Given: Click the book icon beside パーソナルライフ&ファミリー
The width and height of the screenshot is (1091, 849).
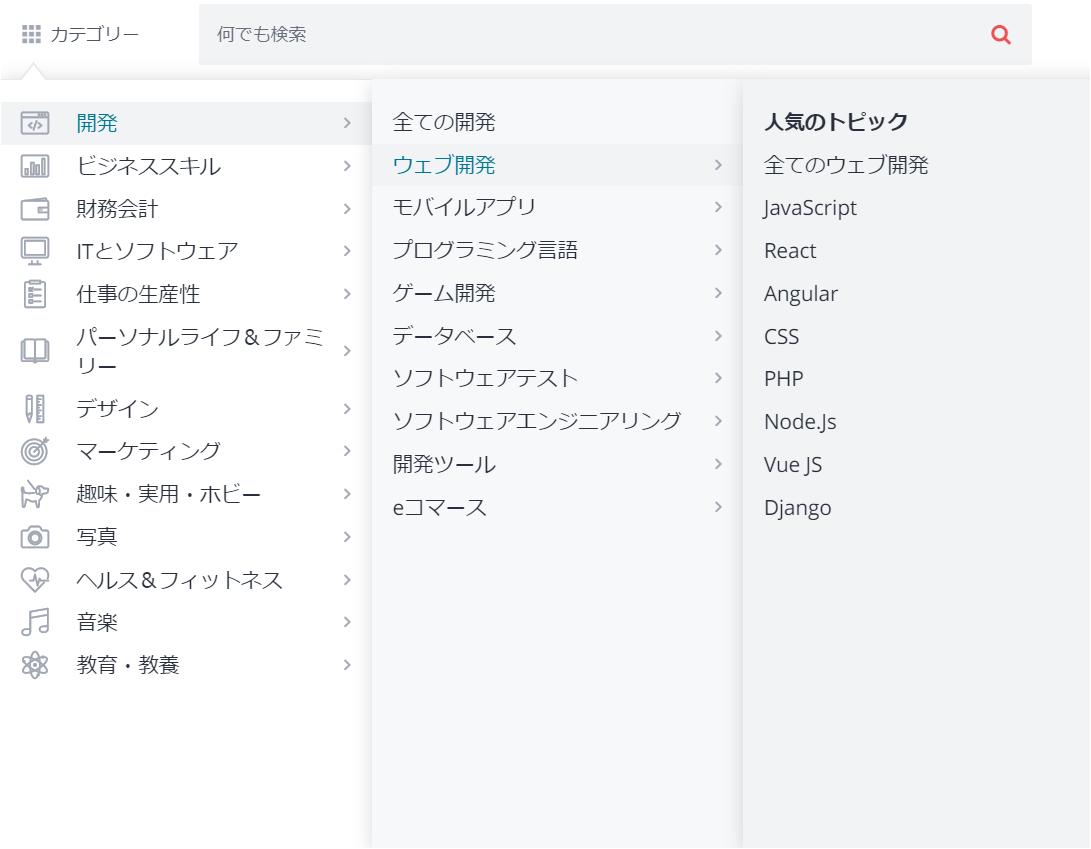Looking at the screenshot, I should click(35, 351).
